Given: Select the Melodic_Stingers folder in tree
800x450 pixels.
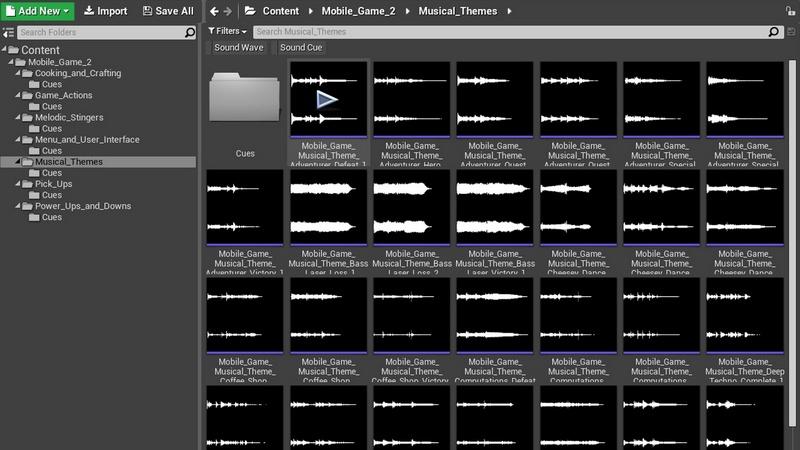Looking at the screenshot, I should [68, 117].
